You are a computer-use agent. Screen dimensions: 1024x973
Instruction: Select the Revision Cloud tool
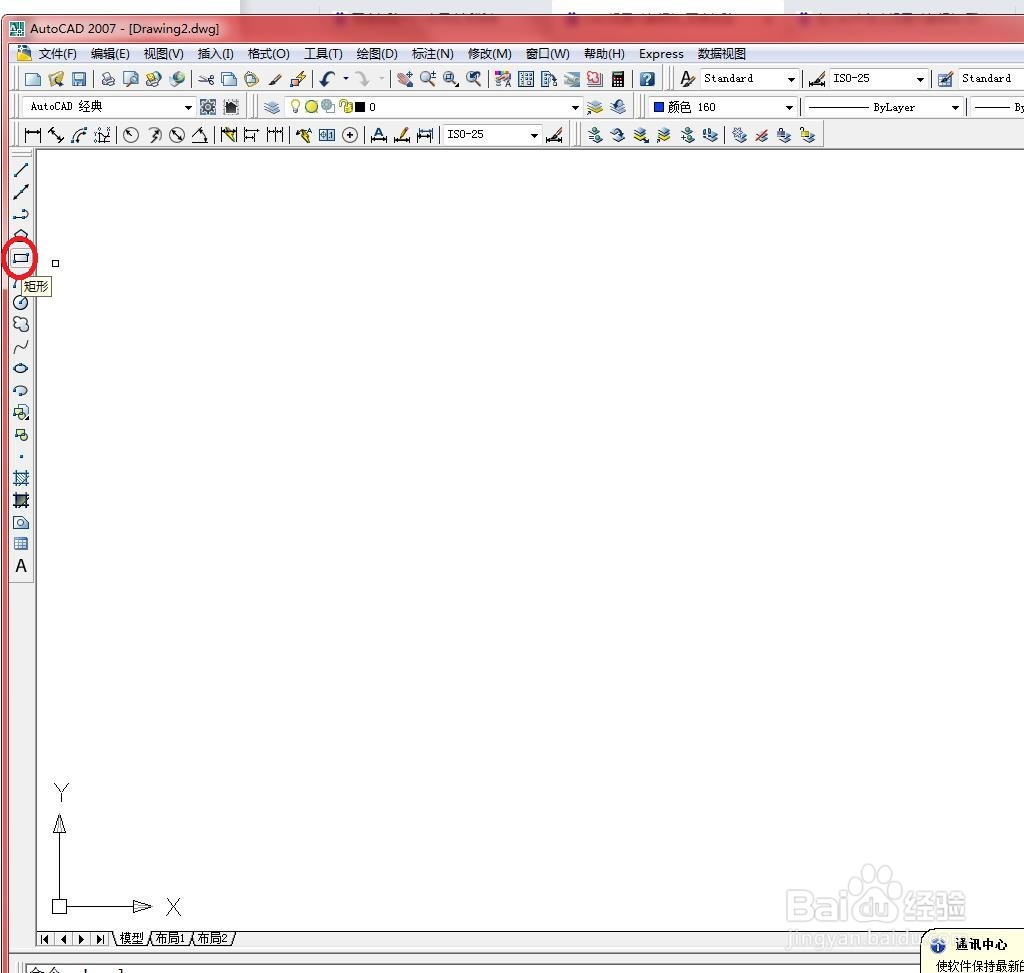tap(21, 325)
